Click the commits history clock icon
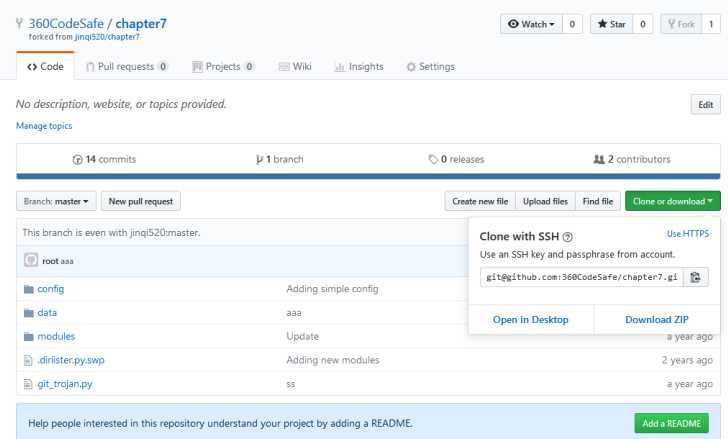The height and width of the screenshot is (439, 728). point(78,160)
